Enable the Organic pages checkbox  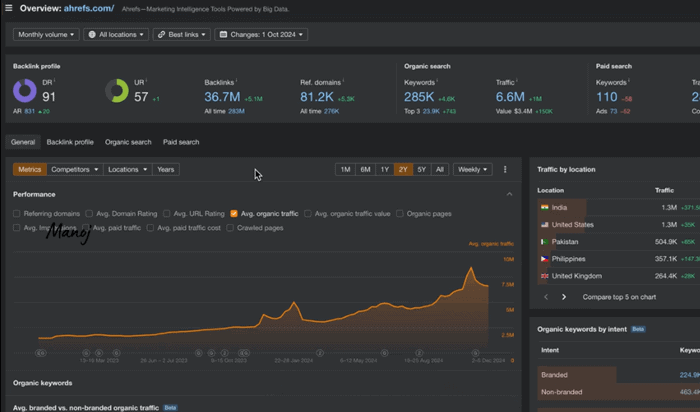[400, 214]
